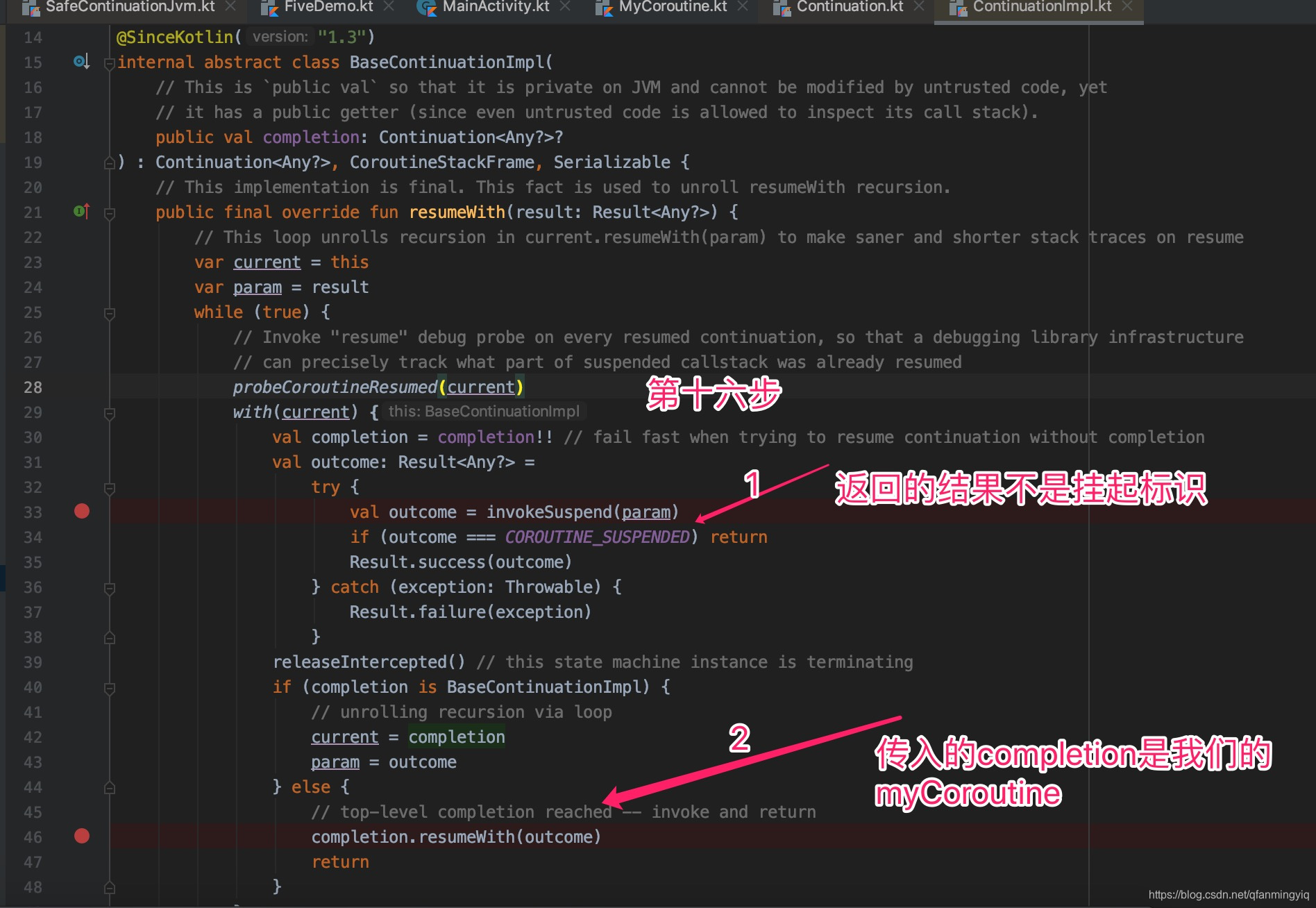Switch to the SafeContinuationJvm.kt tab
The width and height of the screenshot is (1316, 908).
[130, 7]
